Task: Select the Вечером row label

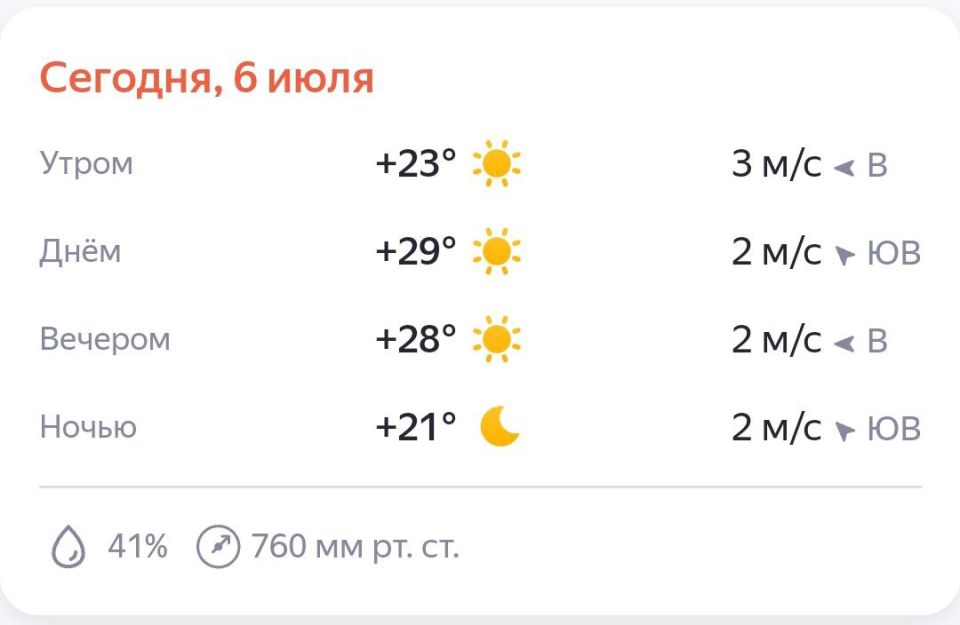Action: point(105,339)
